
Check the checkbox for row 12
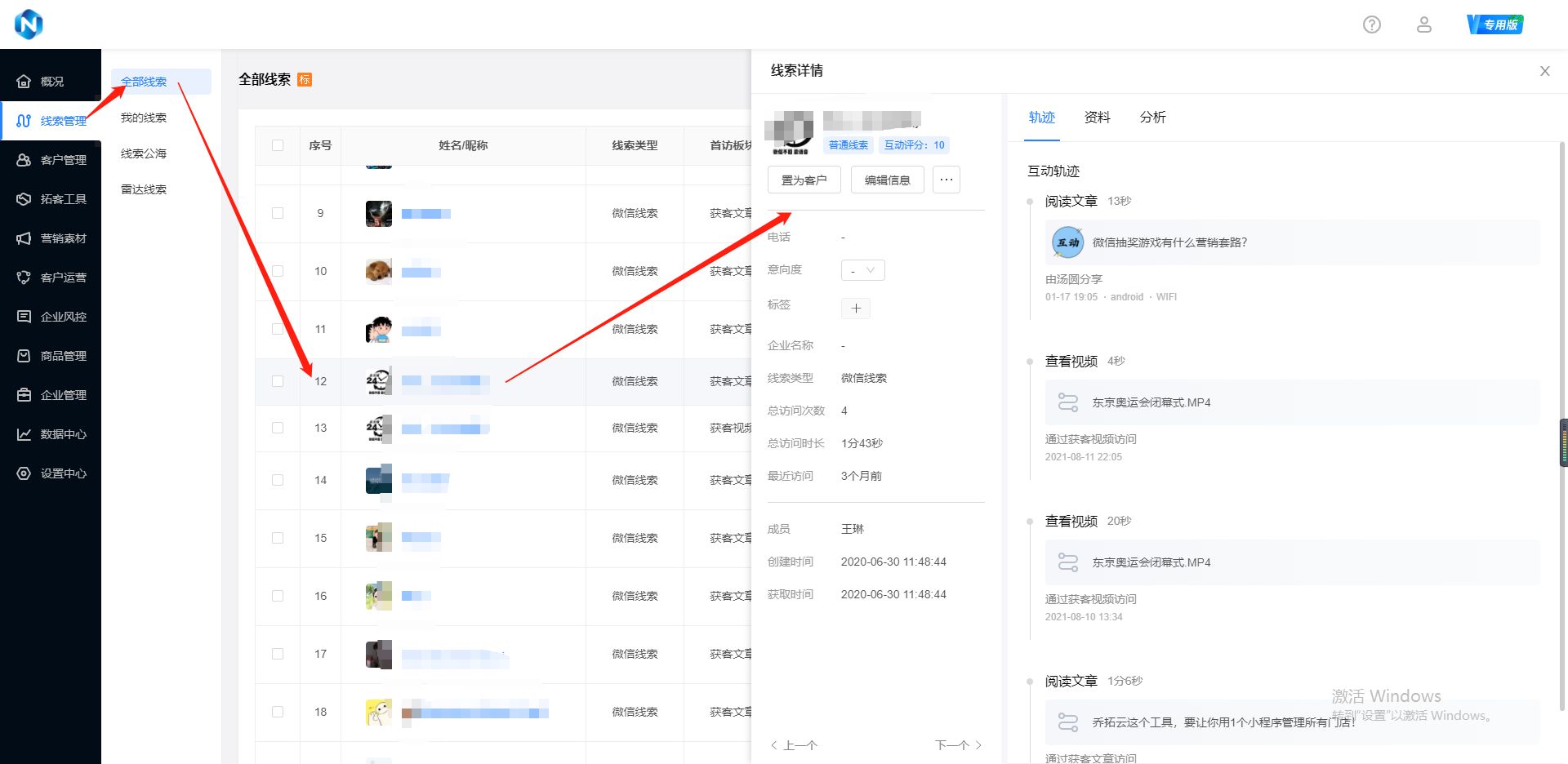pyautogui.click(x=278, y=381)
